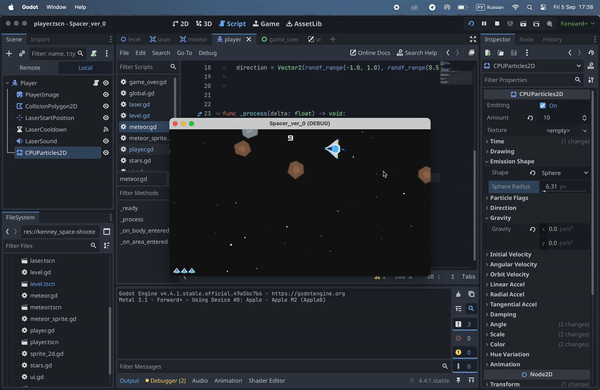Image resolution: width=600 pixels, height=390 pixels.
Task: Open renderer Forward+ dropdown
Action: tap(577, 24)
